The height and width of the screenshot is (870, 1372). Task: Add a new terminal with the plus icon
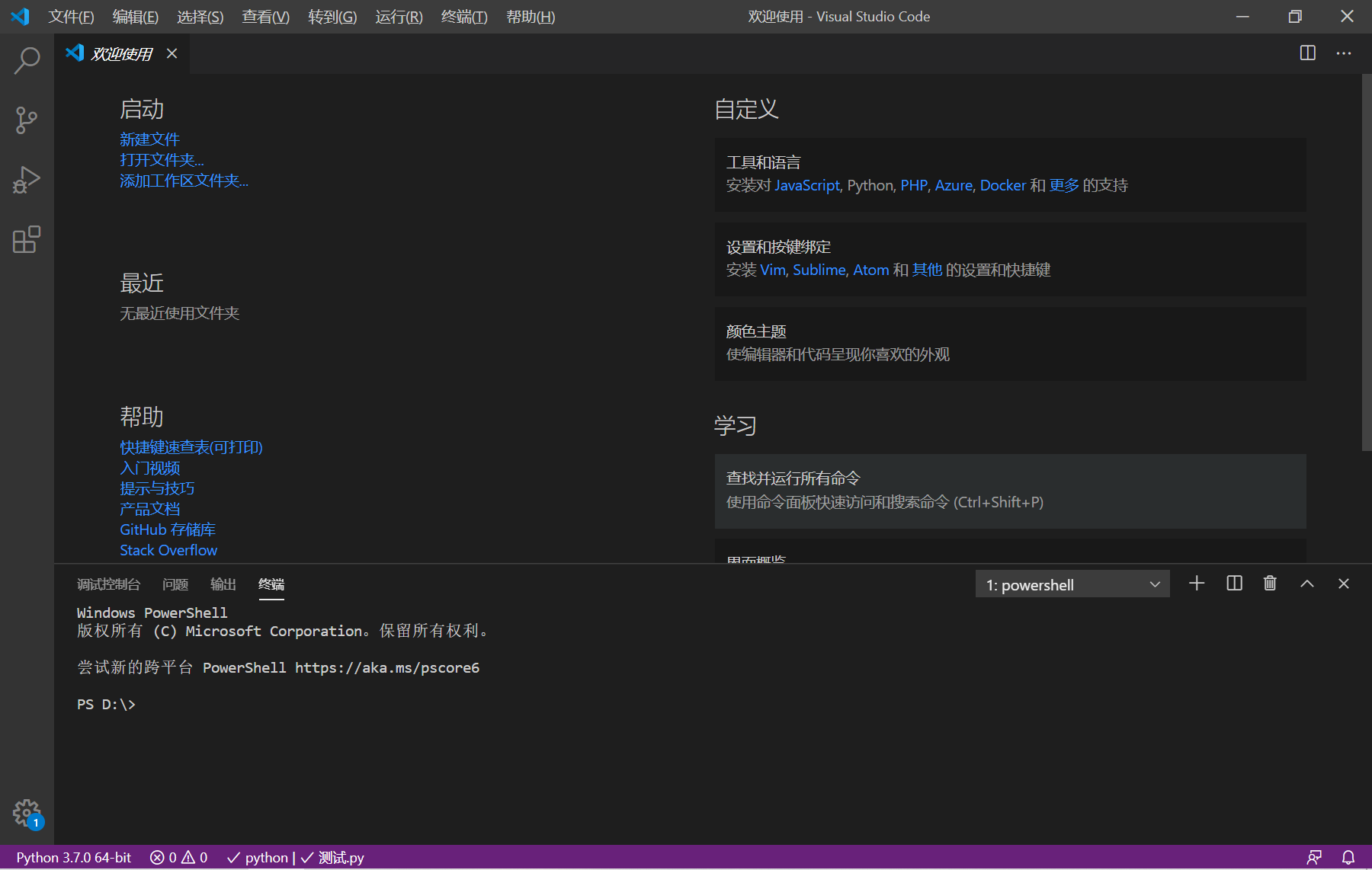(1196, 584)
